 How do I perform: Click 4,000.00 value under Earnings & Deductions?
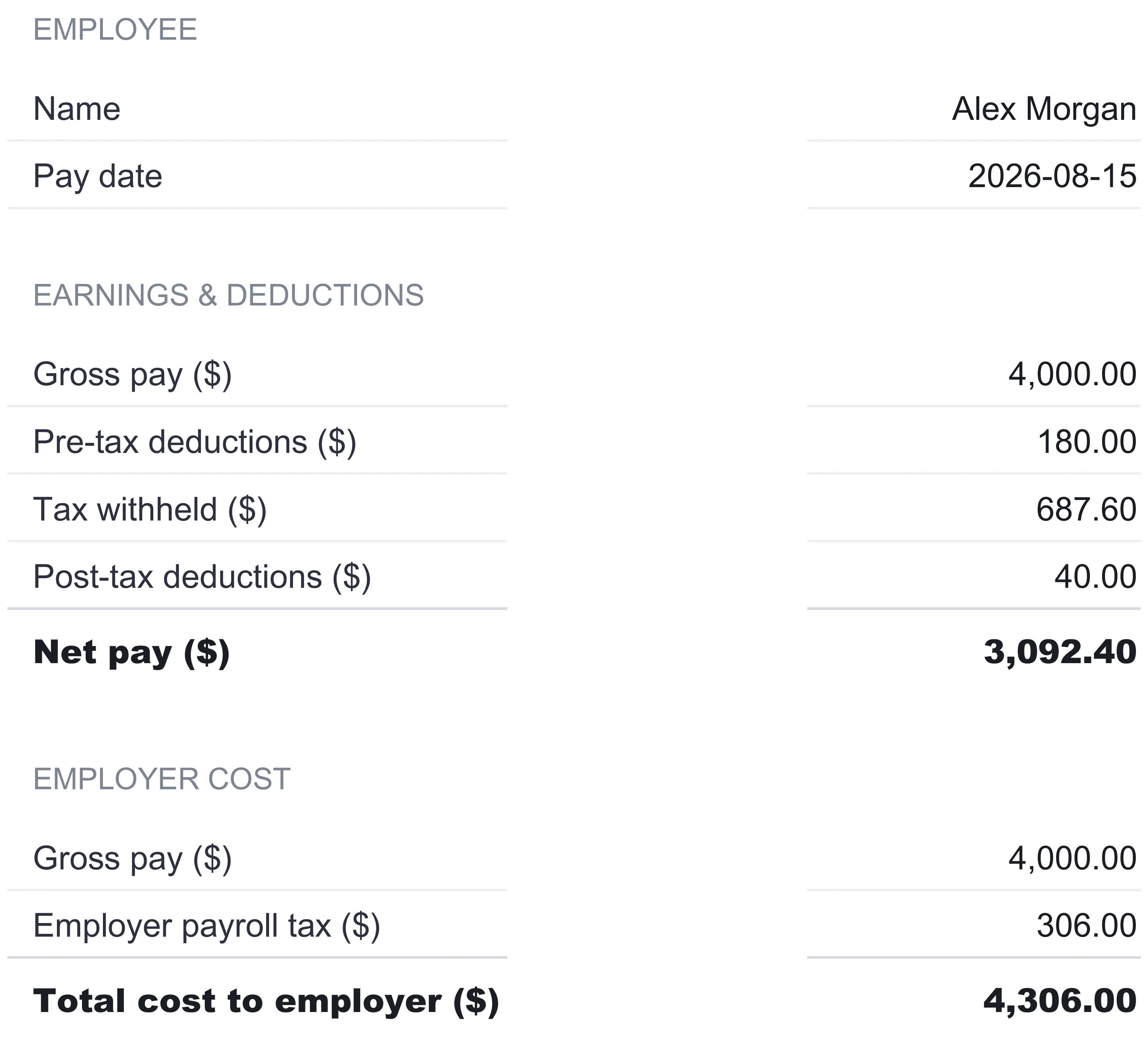pyautogui.click(x=1072, y=374)
